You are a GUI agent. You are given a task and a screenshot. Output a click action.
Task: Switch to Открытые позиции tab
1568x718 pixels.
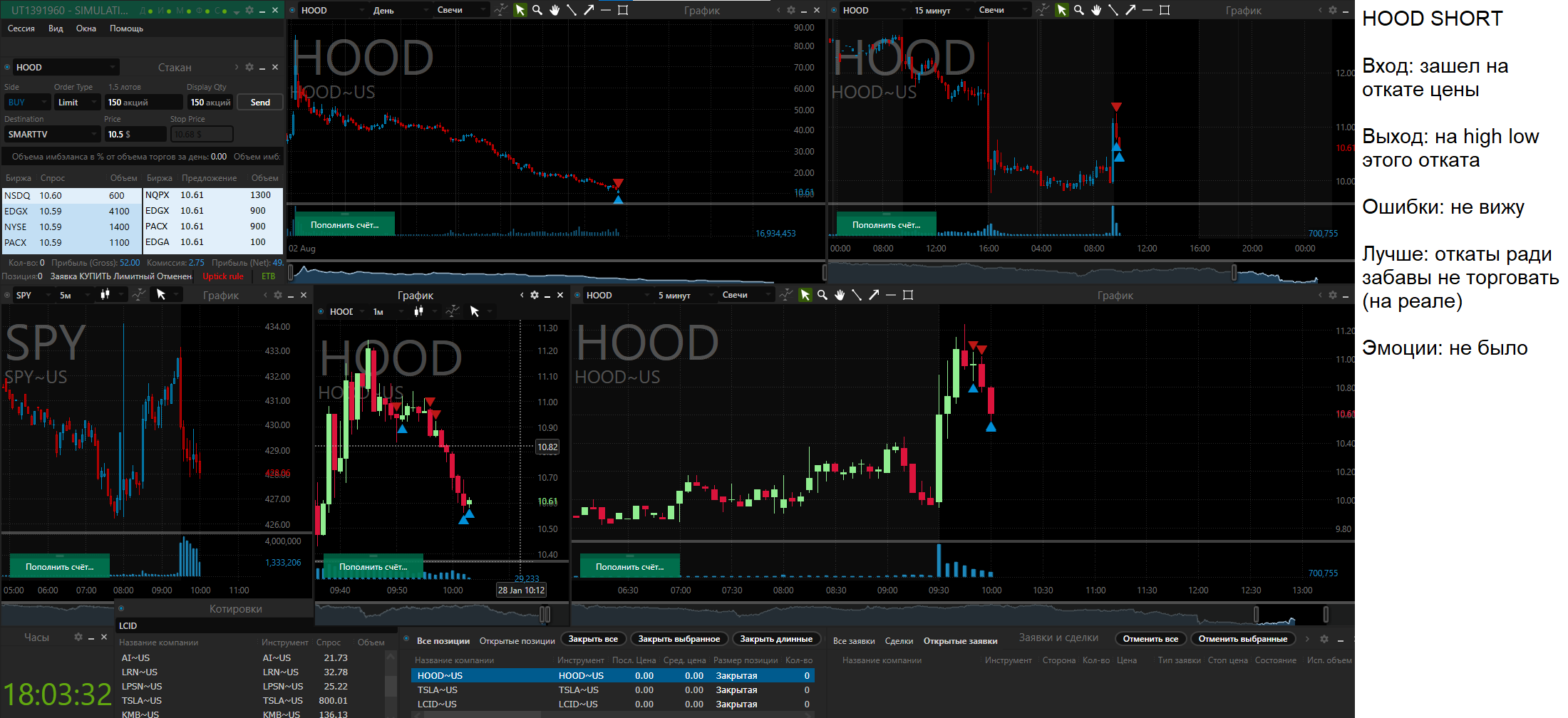point(517,641)
